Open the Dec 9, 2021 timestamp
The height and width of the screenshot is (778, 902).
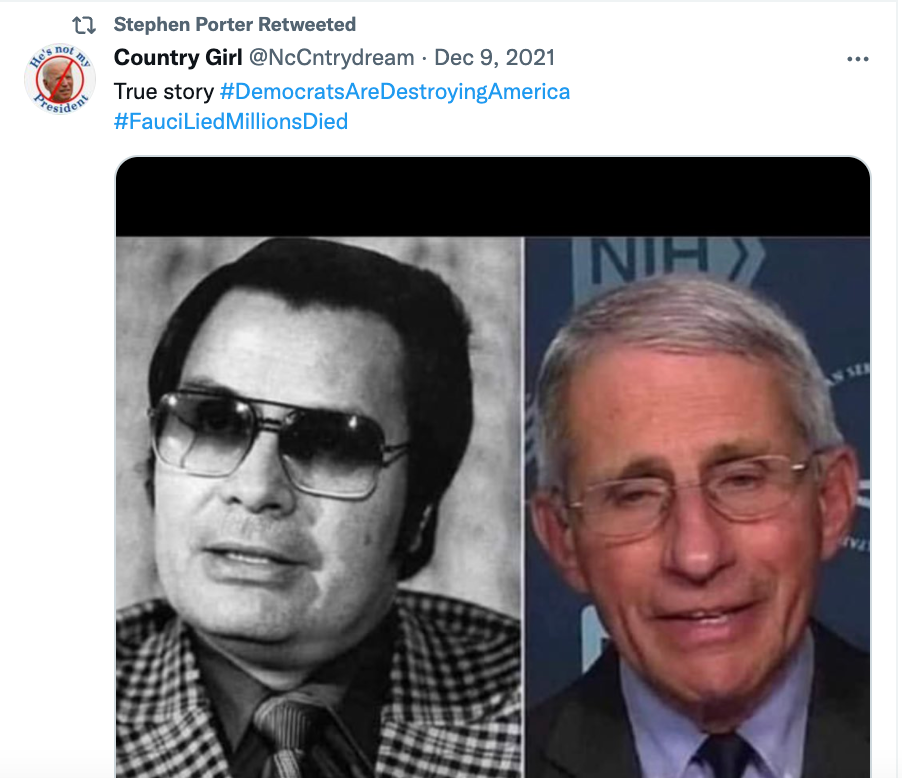(x=494, y=58)
